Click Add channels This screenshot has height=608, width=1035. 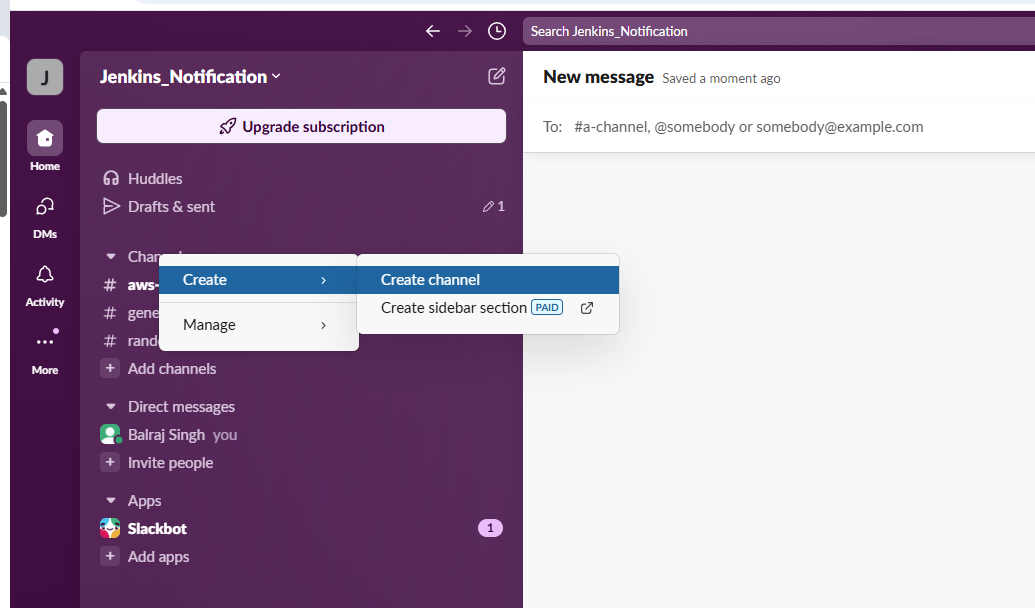tap(172, 368)
